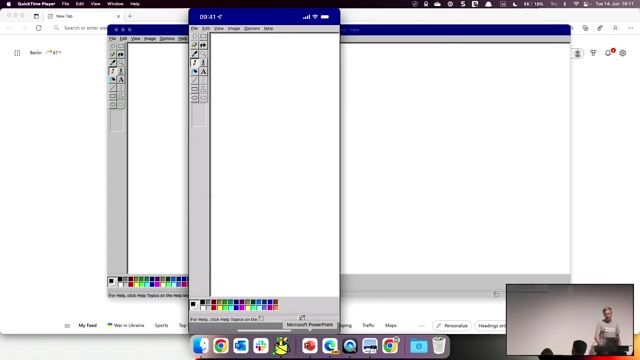
Task: Open Options menu in wide Paint window behind
Action: point(167,39)
